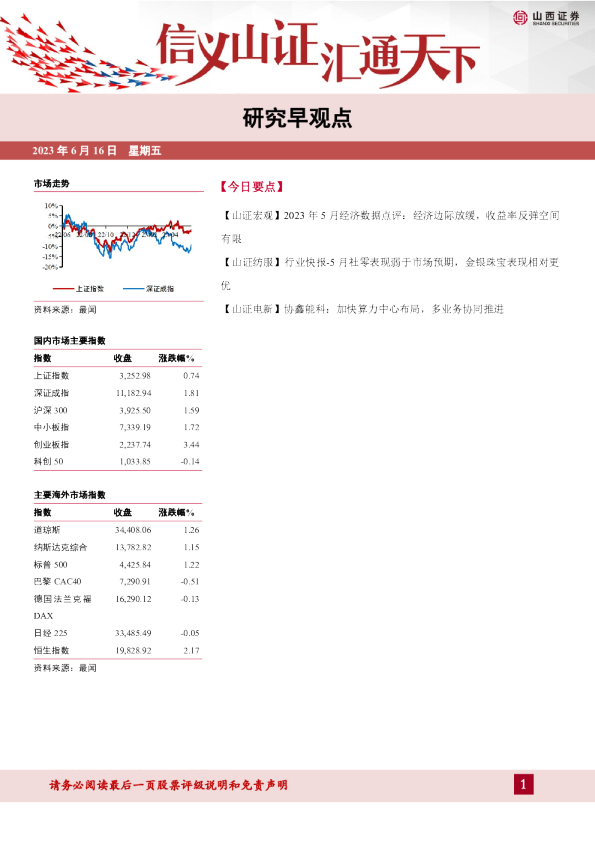Select the 道琼斯 row in overseas table
The width and height of the screenshot is (595, 842).
117,530
